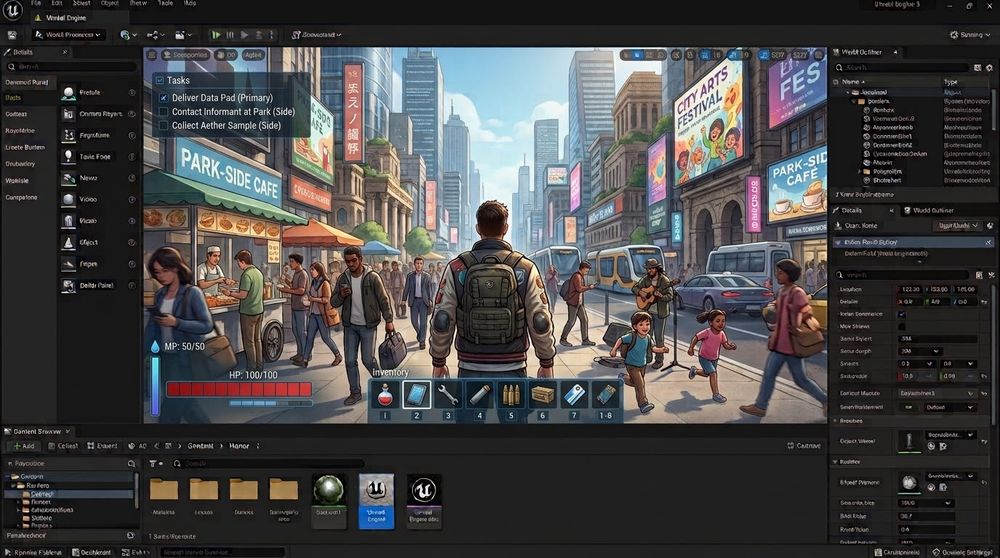Select the bullets inventory slot 5
This screenshot has width=1000, height=558.
tap(511, 395)
